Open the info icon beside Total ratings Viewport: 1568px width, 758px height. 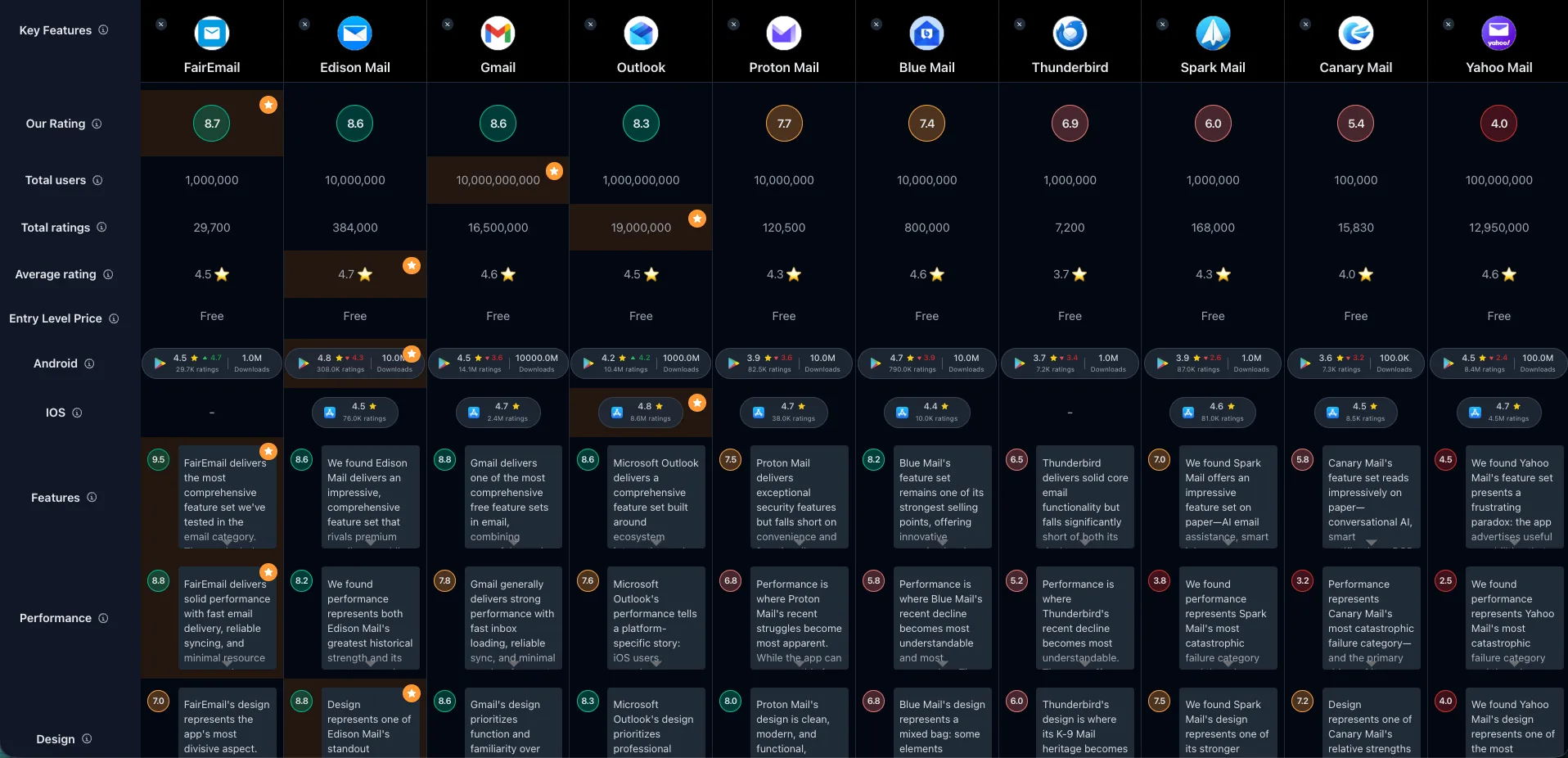click(101, 228)
